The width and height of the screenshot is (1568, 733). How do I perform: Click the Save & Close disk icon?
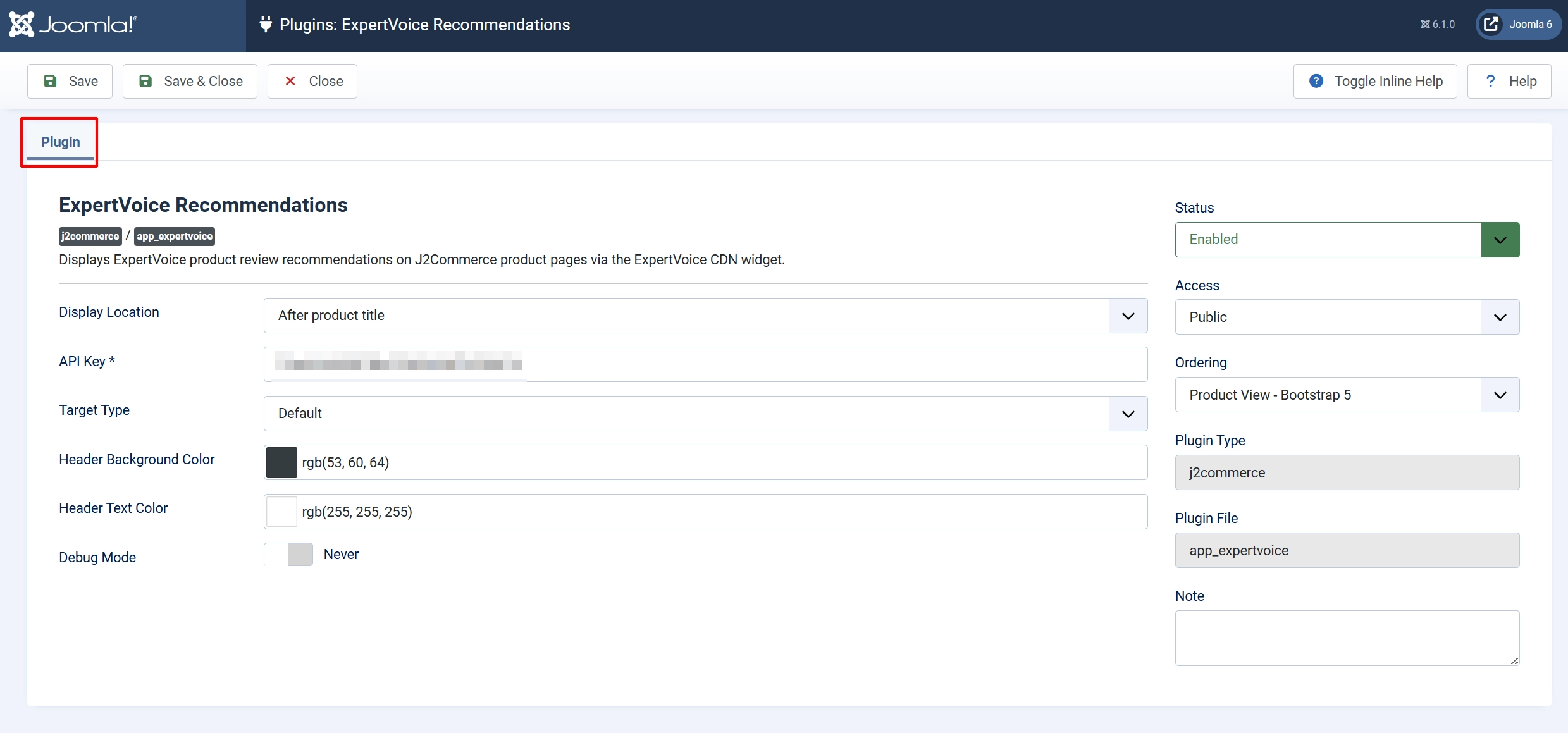145,81
